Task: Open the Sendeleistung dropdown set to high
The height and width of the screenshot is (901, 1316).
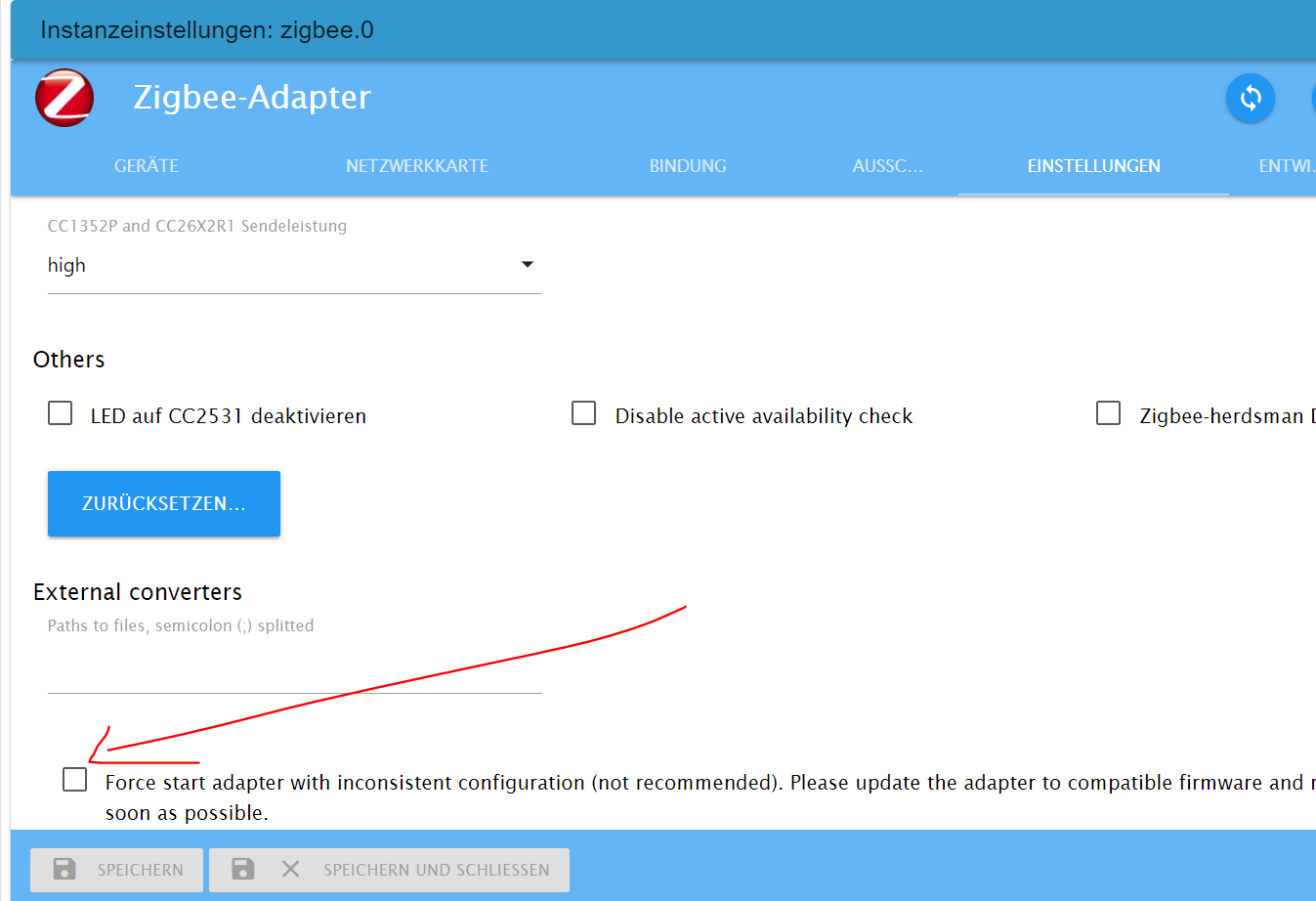Action: coord(294,265)
